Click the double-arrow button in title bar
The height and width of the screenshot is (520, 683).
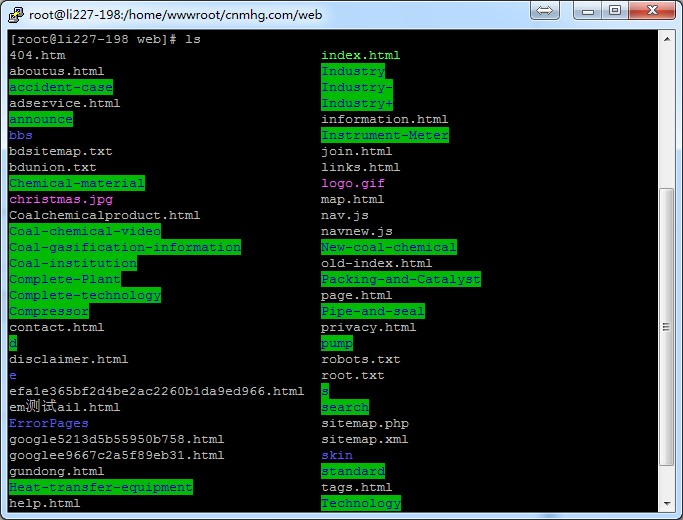point(545,11)
